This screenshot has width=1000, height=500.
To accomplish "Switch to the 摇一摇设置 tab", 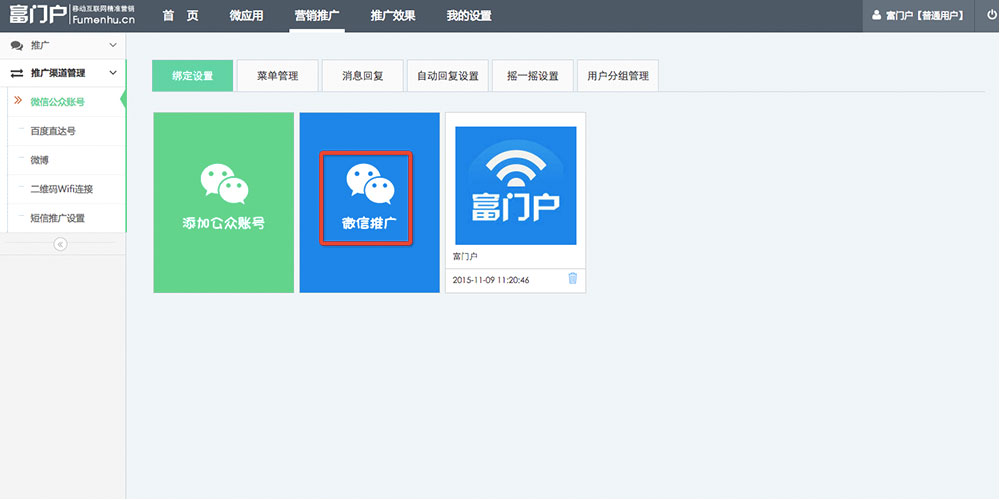I will pyautogui.click(x=533, y=76).
